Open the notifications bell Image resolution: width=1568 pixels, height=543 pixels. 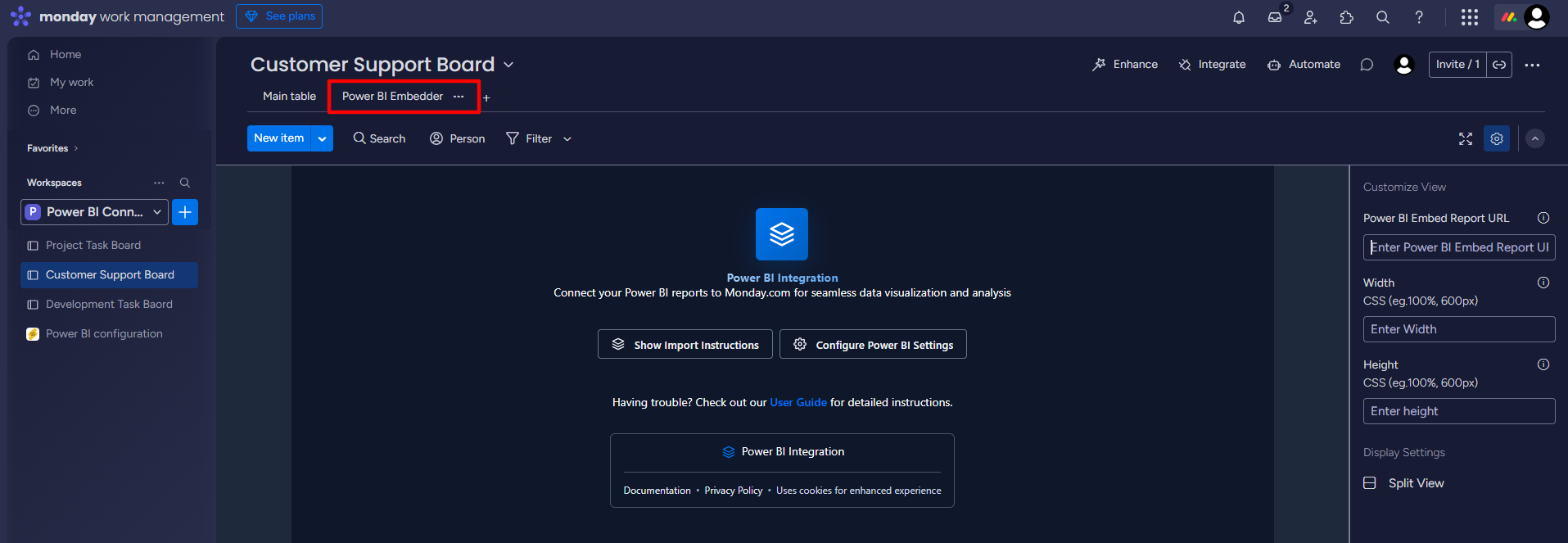point(1239,17)
